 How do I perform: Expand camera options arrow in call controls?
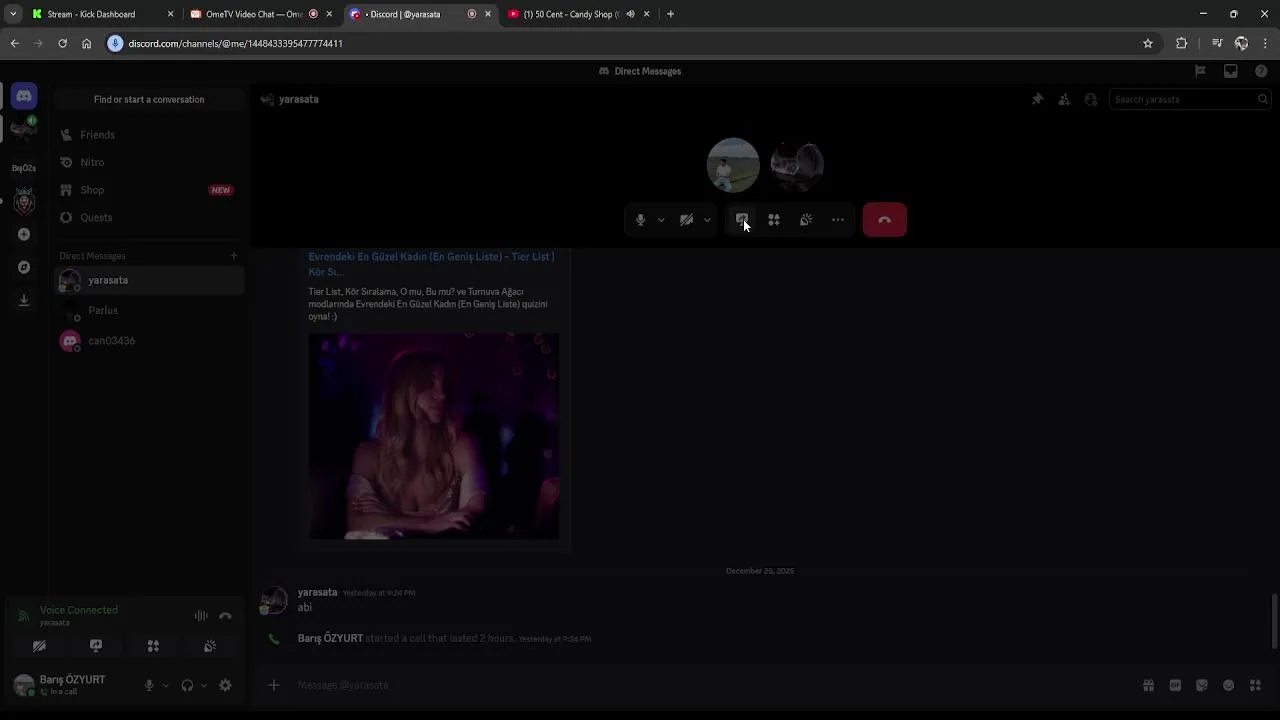pyautogui.click(x=707, y=220)
